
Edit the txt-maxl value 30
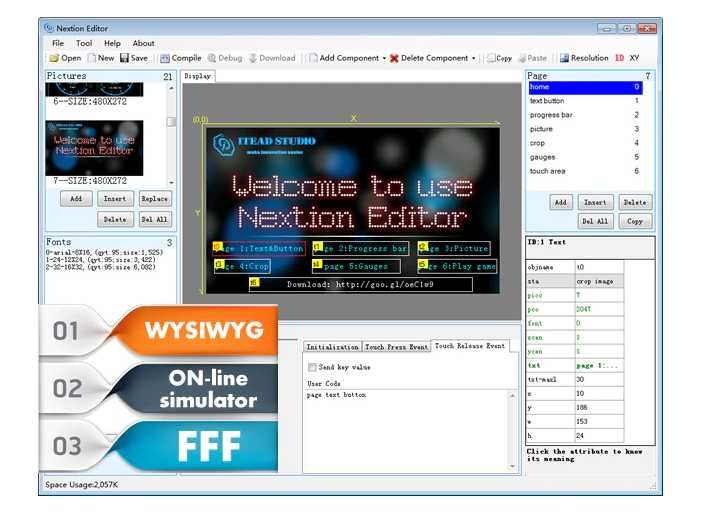[599, 380]
